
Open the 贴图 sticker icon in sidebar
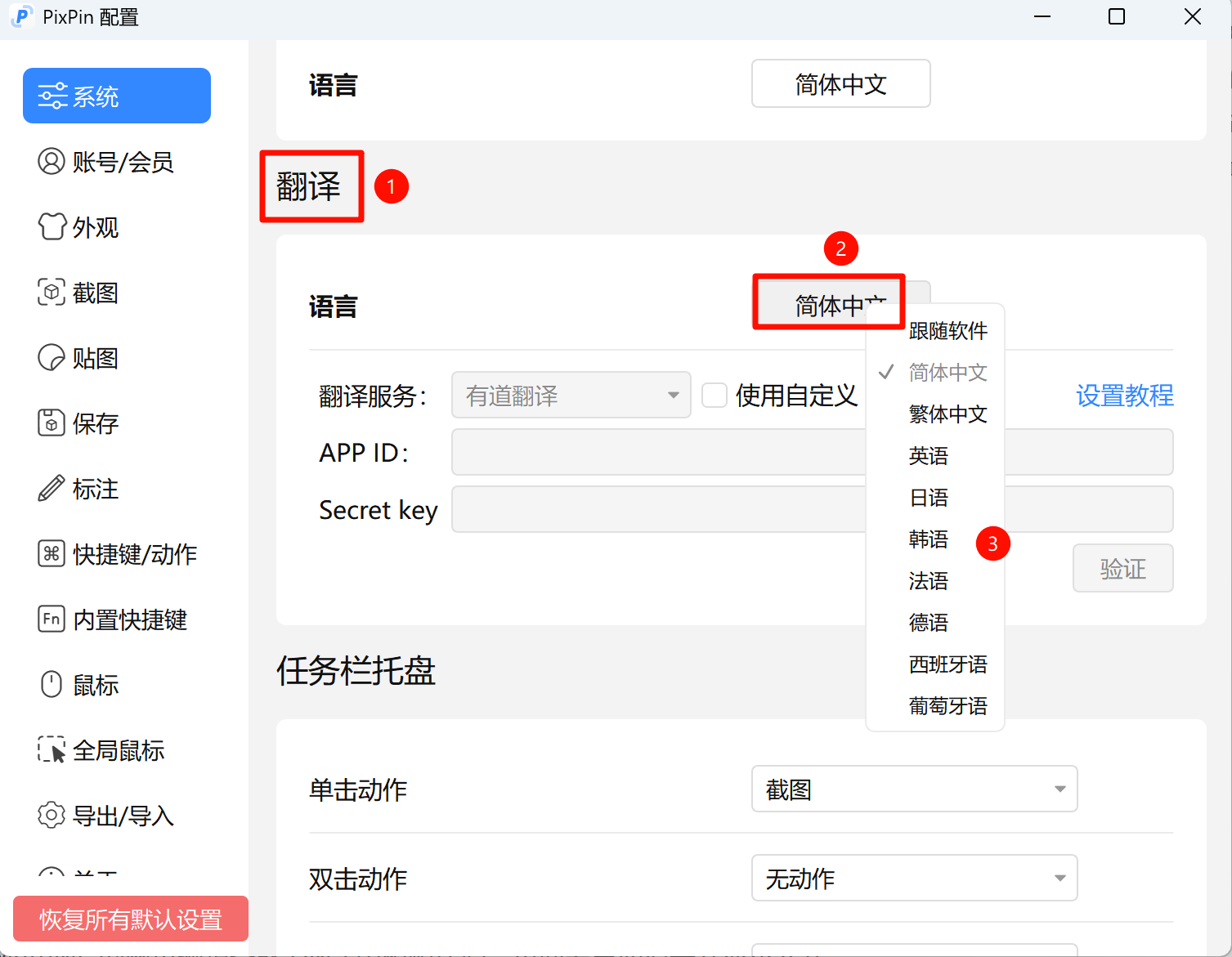(x=51, y=358)
